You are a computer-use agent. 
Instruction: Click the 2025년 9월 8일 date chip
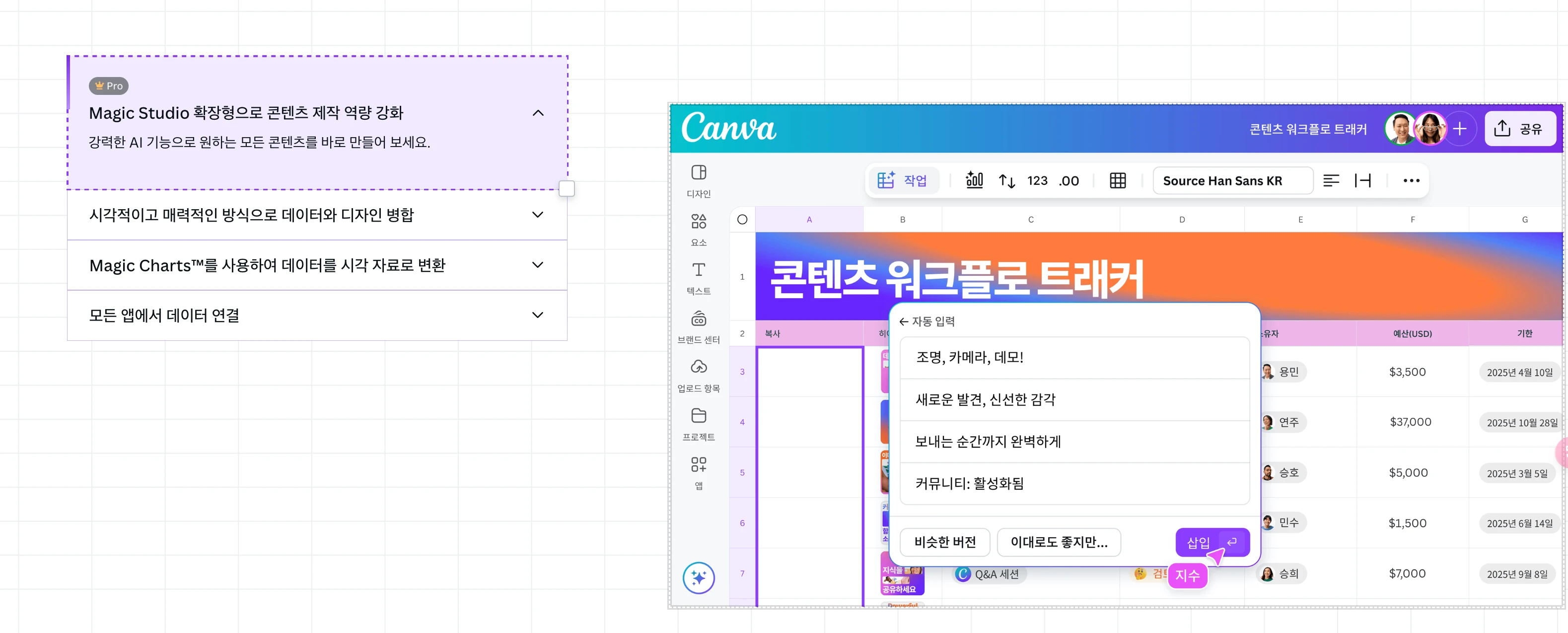tap(1517, 574)
